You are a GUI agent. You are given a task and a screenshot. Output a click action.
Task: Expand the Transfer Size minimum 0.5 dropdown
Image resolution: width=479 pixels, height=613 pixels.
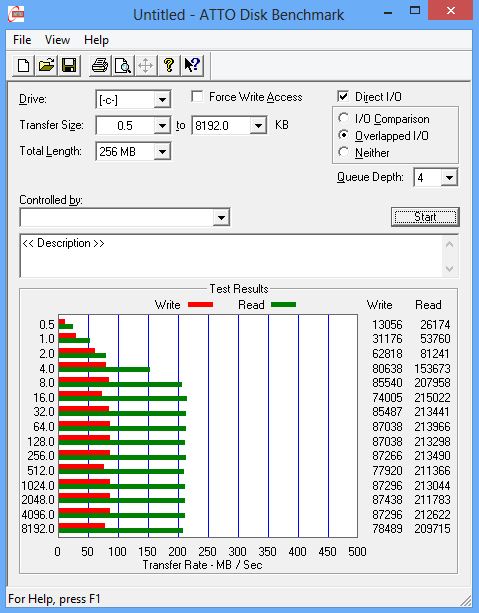(162, 125)
